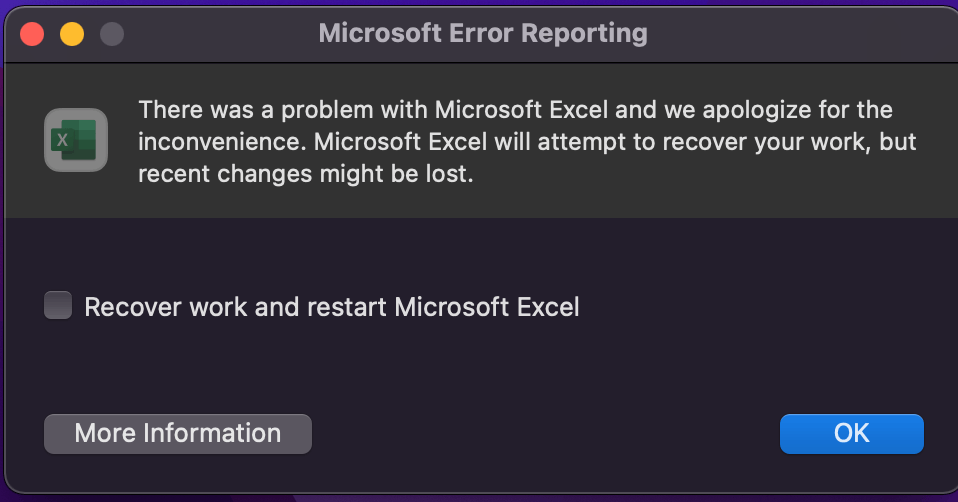The image size is (958, 502).
Task: Click the gray More Information button label
Action: pyautogui.click(x=178, y=433)
